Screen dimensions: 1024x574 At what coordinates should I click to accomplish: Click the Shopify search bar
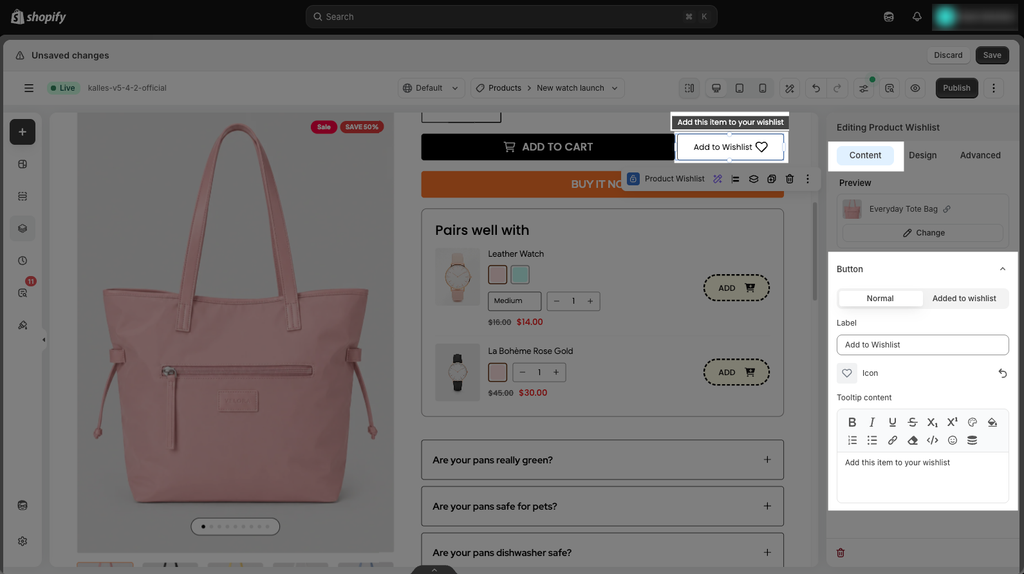(x=511, y=17)
